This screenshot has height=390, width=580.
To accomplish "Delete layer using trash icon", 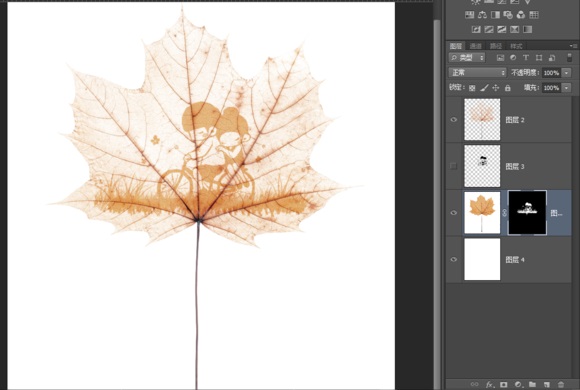I will pos(561,384).
